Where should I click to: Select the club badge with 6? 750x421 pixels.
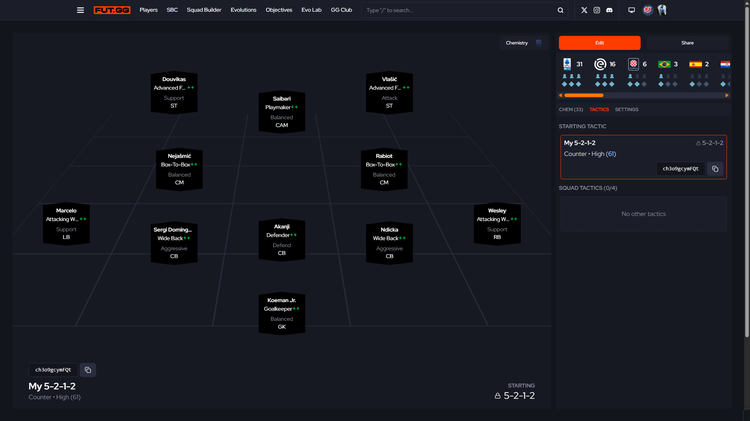click(633, 64)
